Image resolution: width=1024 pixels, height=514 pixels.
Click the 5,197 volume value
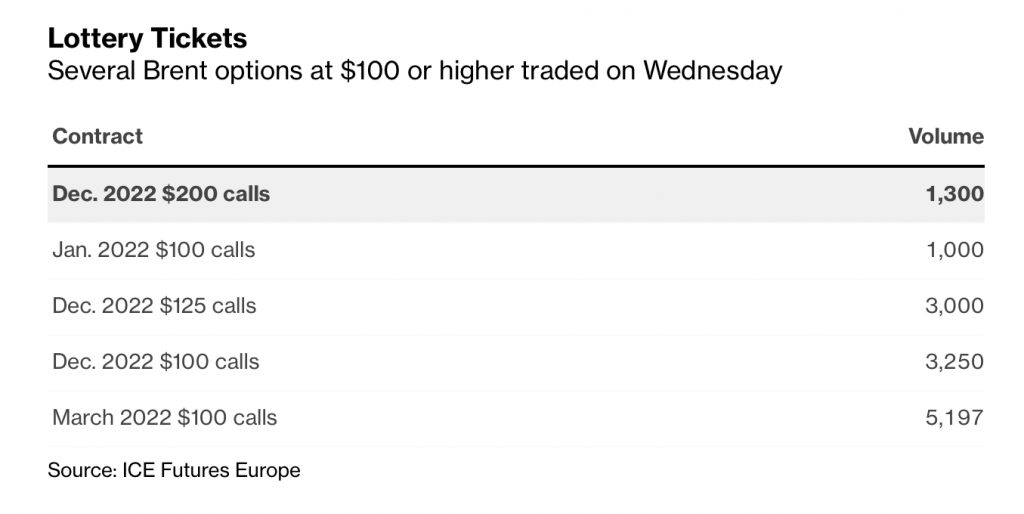click(956, 417)
